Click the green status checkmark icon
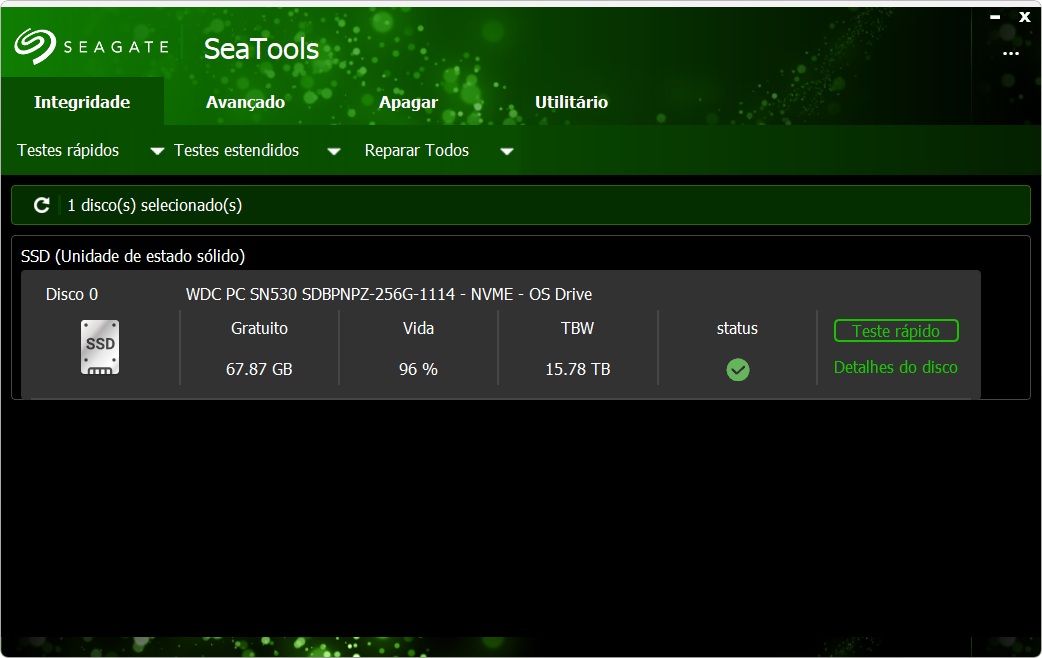The width and height of the screenshot is (1042, 658). point(738,370)
